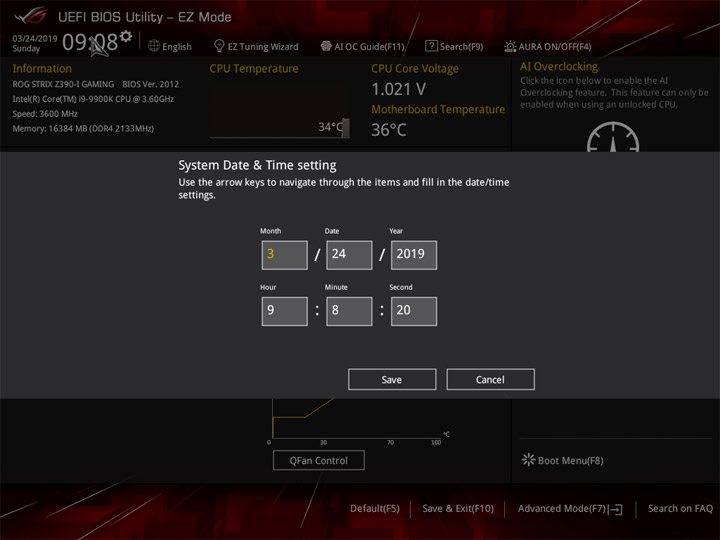Viewport: 720px width, 540px height.
Task: Select the Hour field showing 9
Action: pyautogui.click(x=285, y=311)
